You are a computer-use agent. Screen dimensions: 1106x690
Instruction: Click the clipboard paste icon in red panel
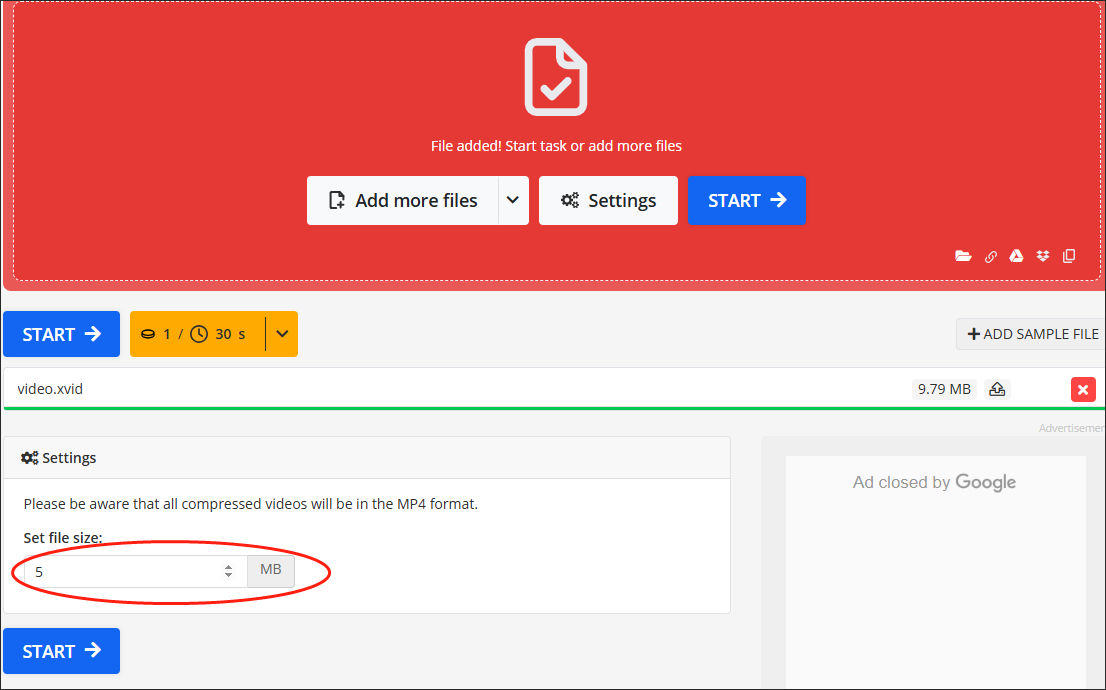click(x=1069, y=256)
